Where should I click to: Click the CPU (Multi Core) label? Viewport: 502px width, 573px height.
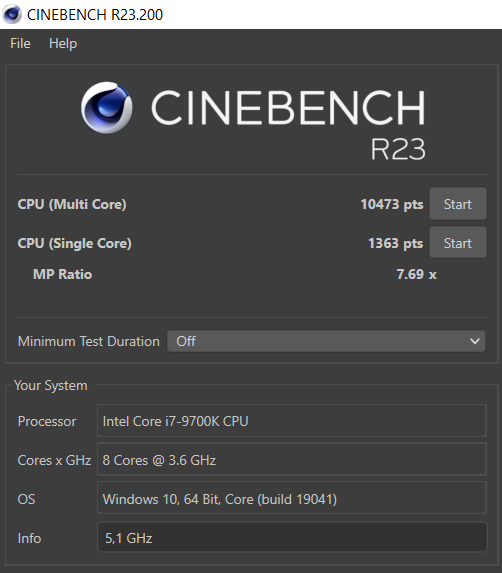pos(72,204)
